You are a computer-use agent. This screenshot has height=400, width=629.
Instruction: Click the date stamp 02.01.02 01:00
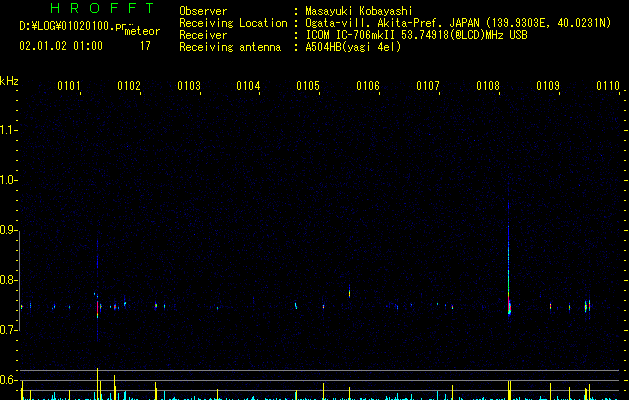point(61,46)
